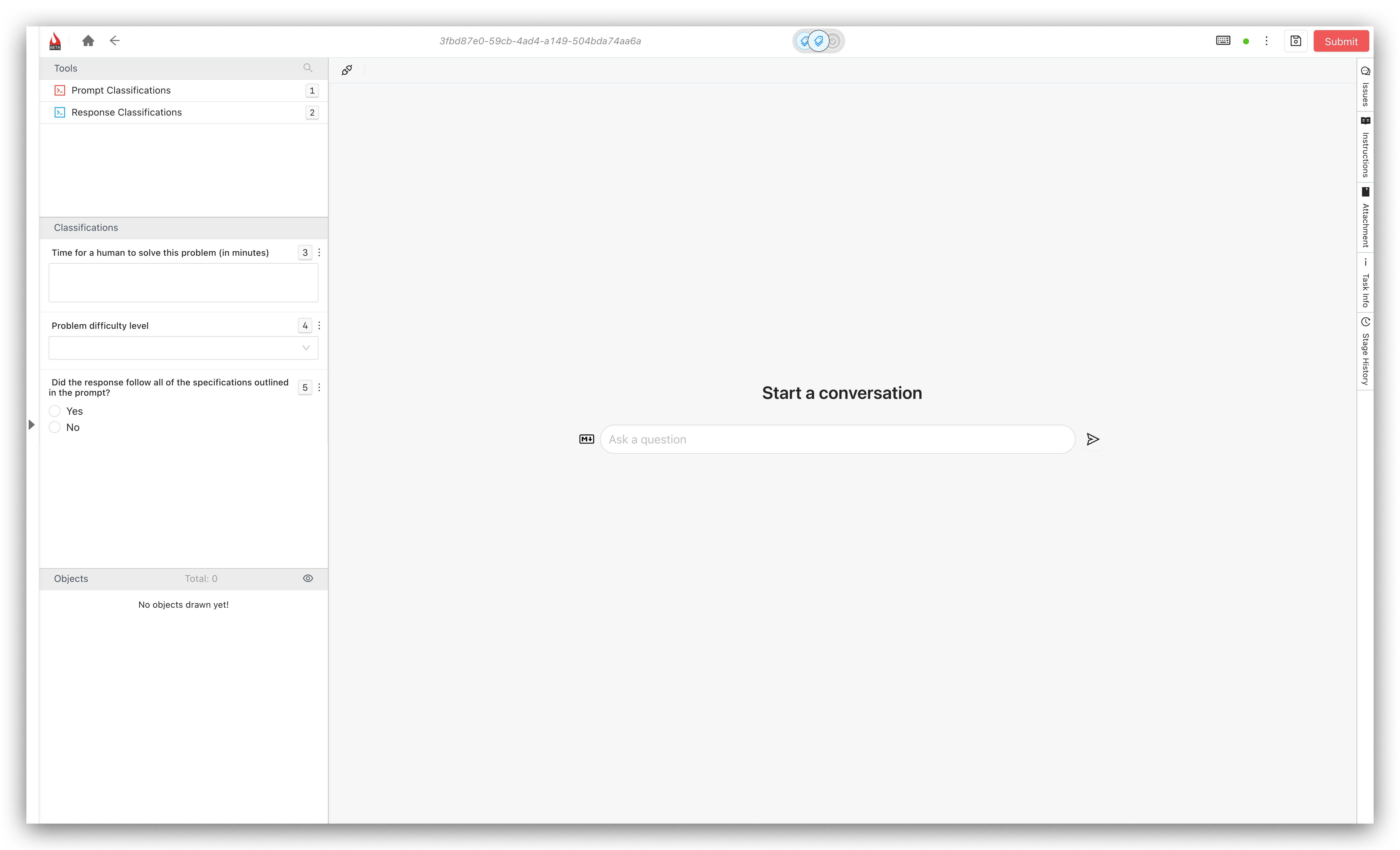This screenshot has height=850, width=1400.
Task: Click the save disk icon
Action: (1296, 41)
